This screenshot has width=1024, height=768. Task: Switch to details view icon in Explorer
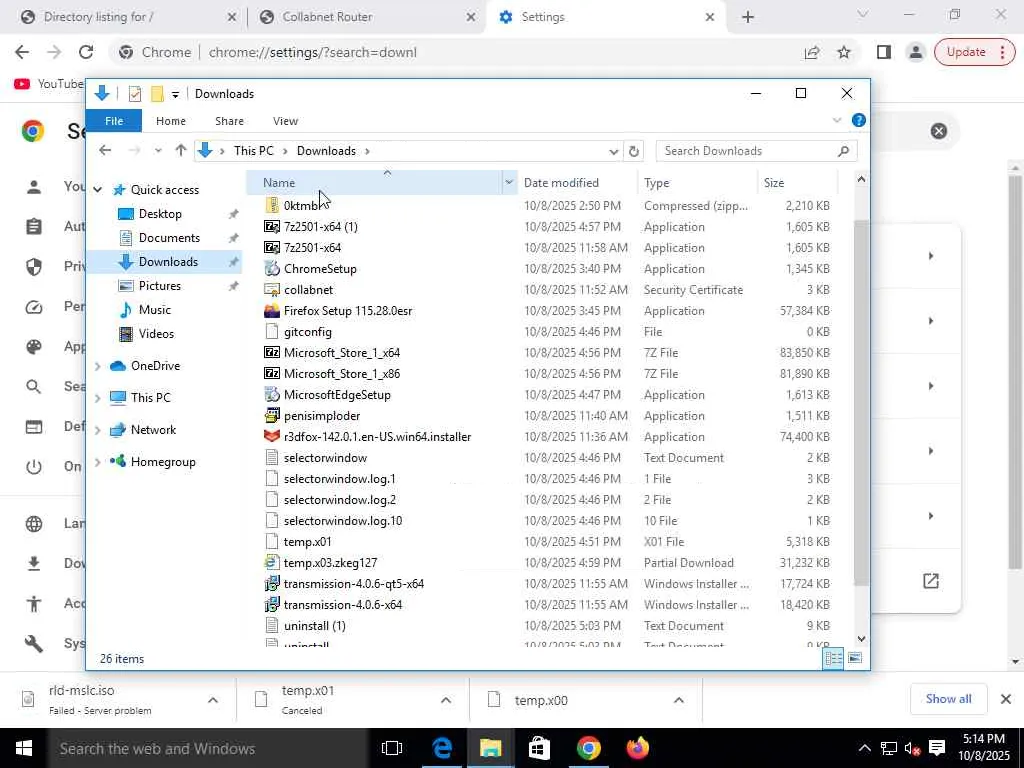coord(833,658)
